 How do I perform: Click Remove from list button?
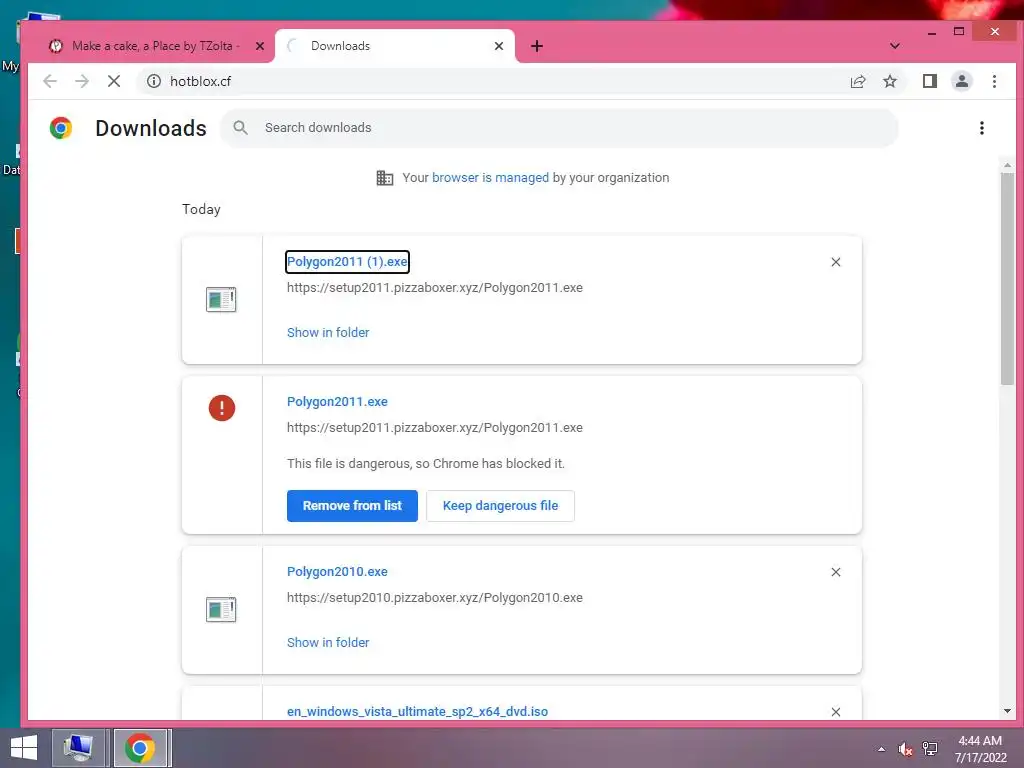pos(352,505)
